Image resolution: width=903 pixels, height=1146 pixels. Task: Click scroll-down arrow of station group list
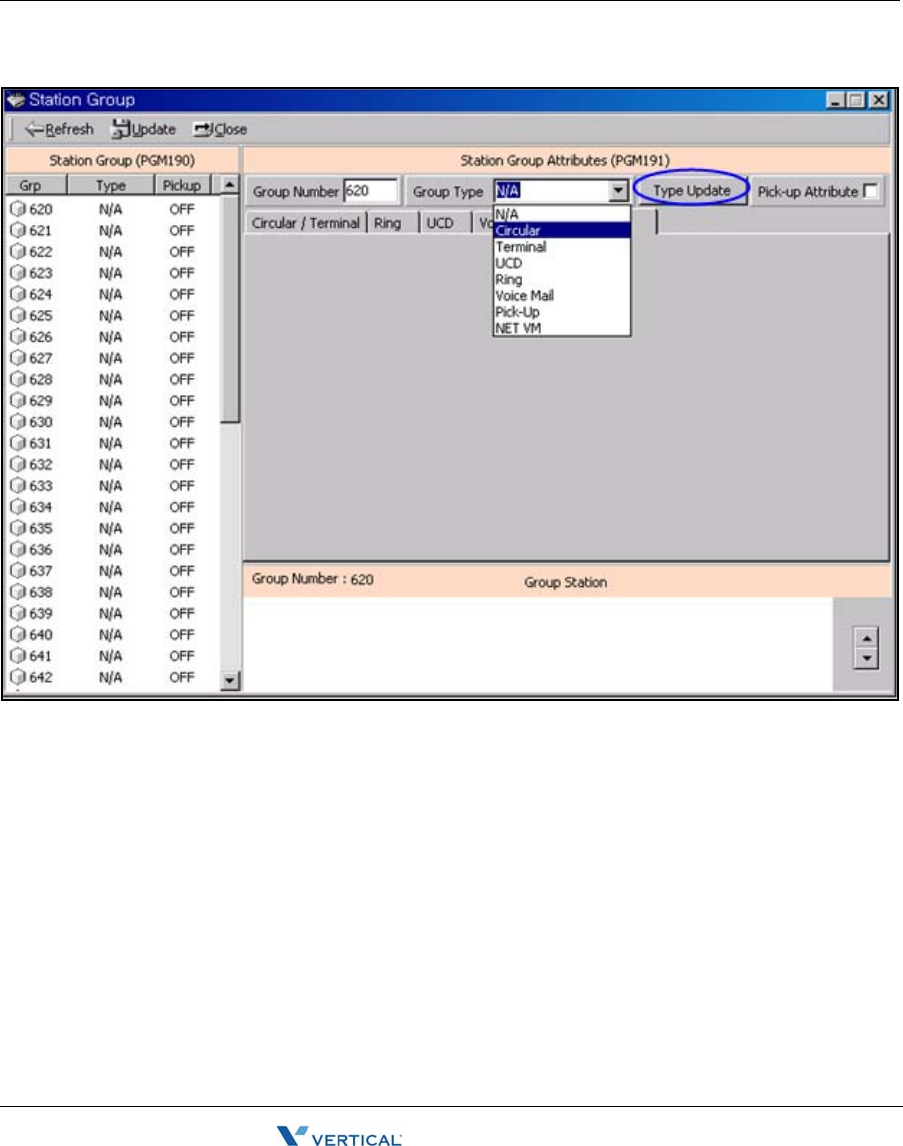click(x=229, y=680)
